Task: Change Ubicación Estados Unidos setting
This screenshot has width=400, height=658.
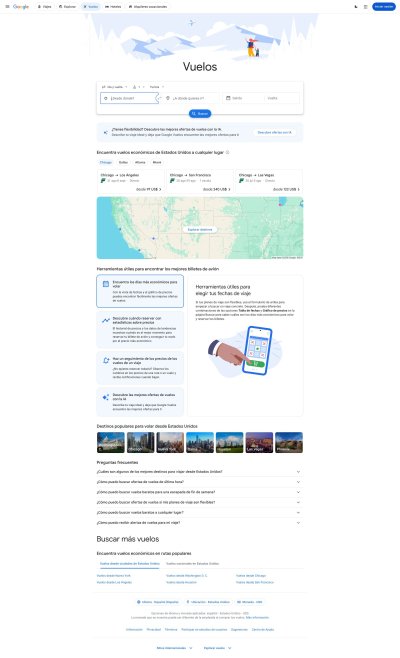Action: point(208,602)
